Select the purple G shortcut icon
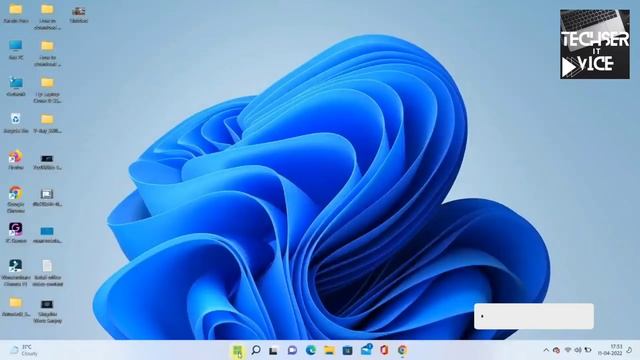 click(16, 233)
